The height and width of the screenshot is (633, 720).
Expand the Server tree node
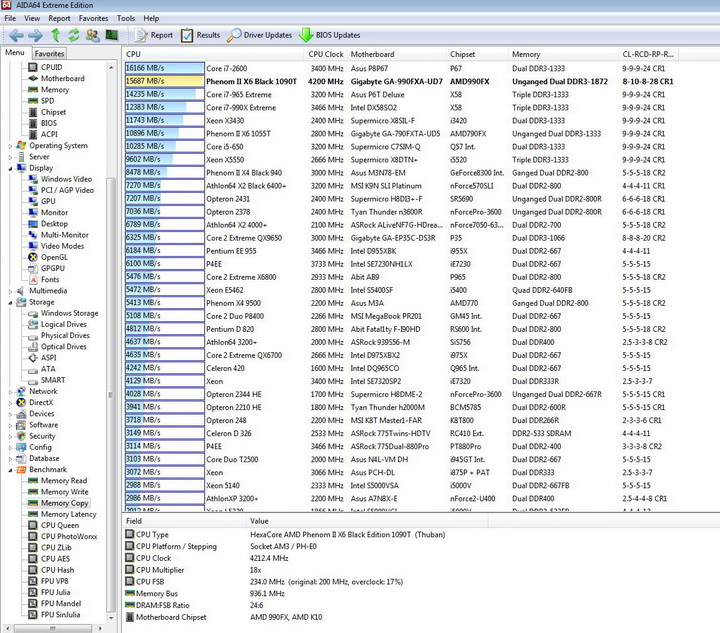click(11, 157)
